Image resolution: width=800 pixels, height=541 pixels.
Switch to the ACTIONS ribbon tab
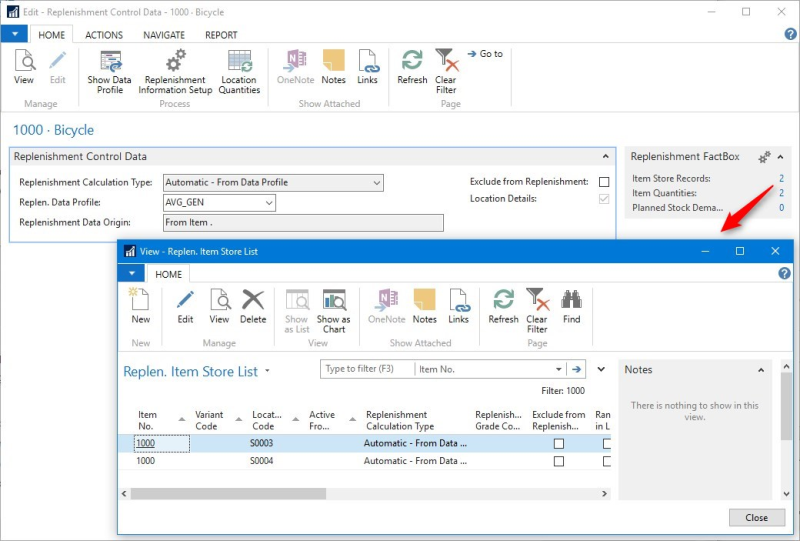tap(104, 35)
